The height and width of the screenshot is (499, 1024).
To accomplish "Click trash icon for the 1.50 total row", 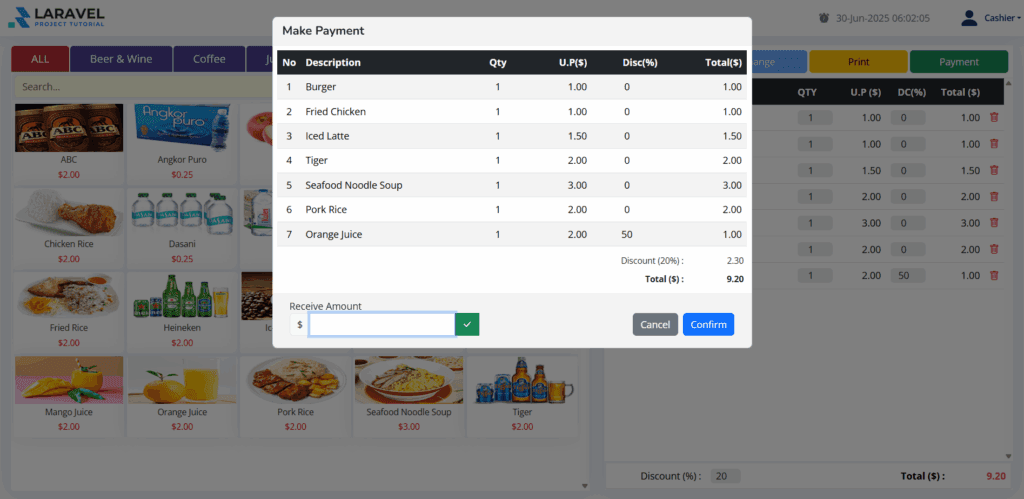I will coord(994,170).
